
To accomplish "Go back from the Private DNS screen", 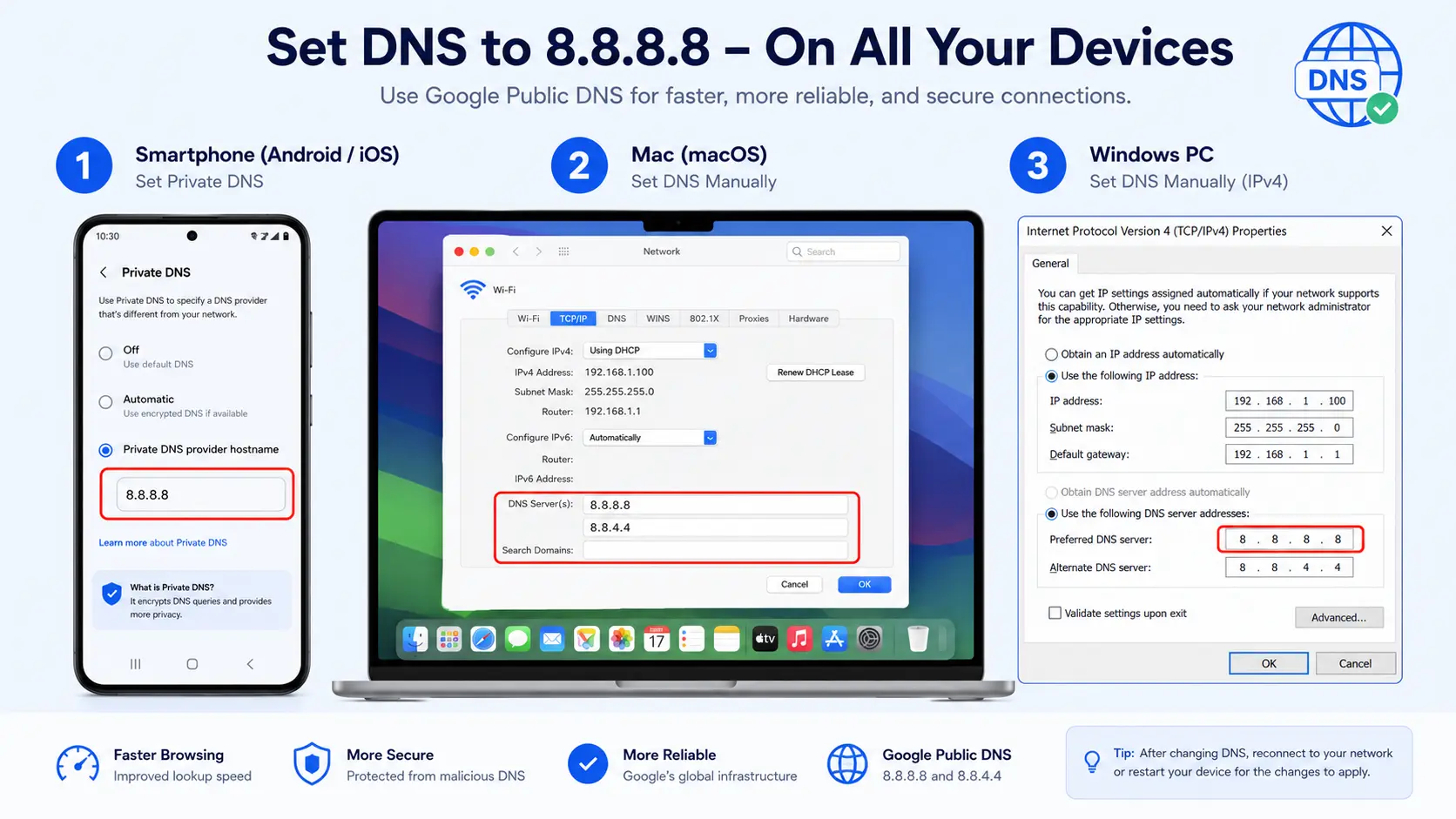I will point(104,272).
